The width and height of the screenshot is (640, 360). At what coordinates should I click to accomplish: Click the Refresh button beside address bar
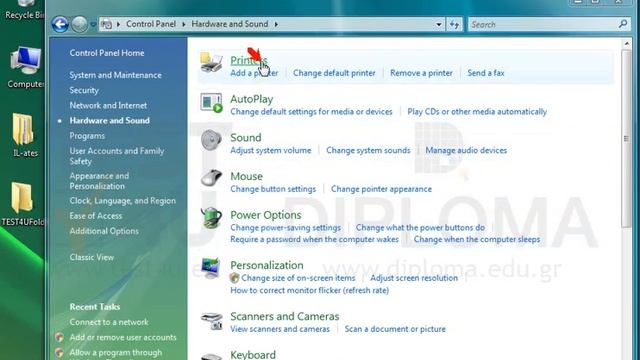(454, 24)
